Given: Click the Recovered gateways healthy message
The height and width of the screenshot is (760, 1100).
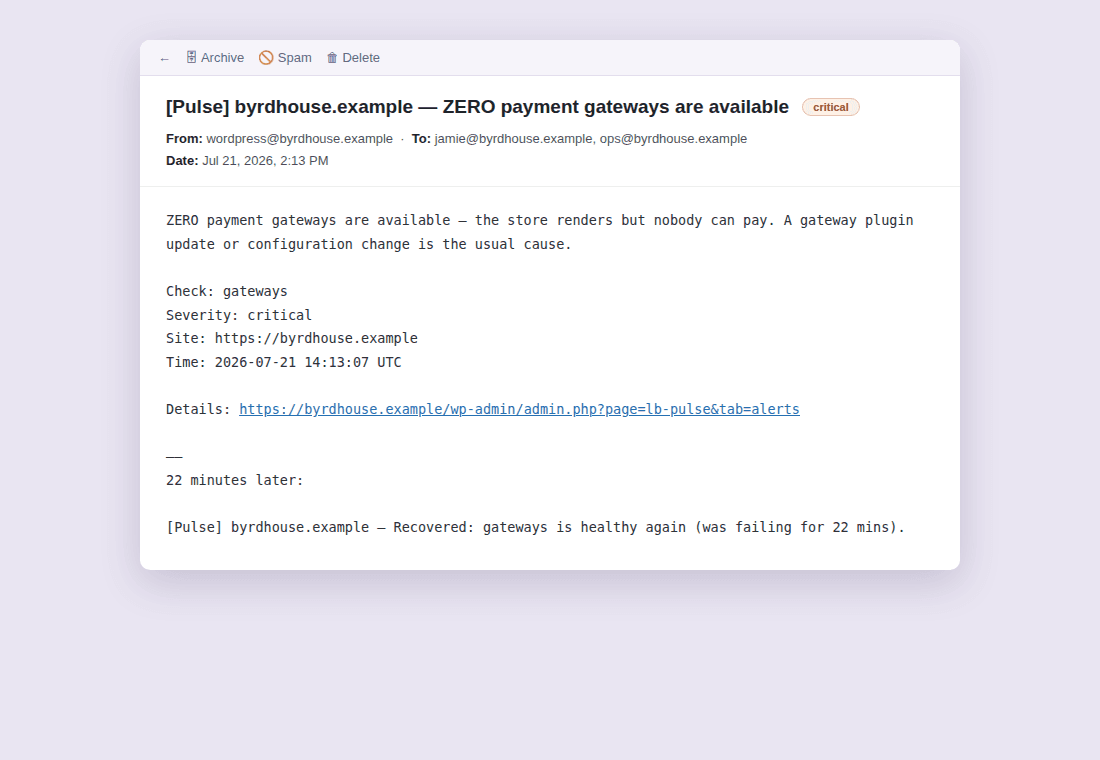Looking at the screenshot, I should (x=535, y=527).
